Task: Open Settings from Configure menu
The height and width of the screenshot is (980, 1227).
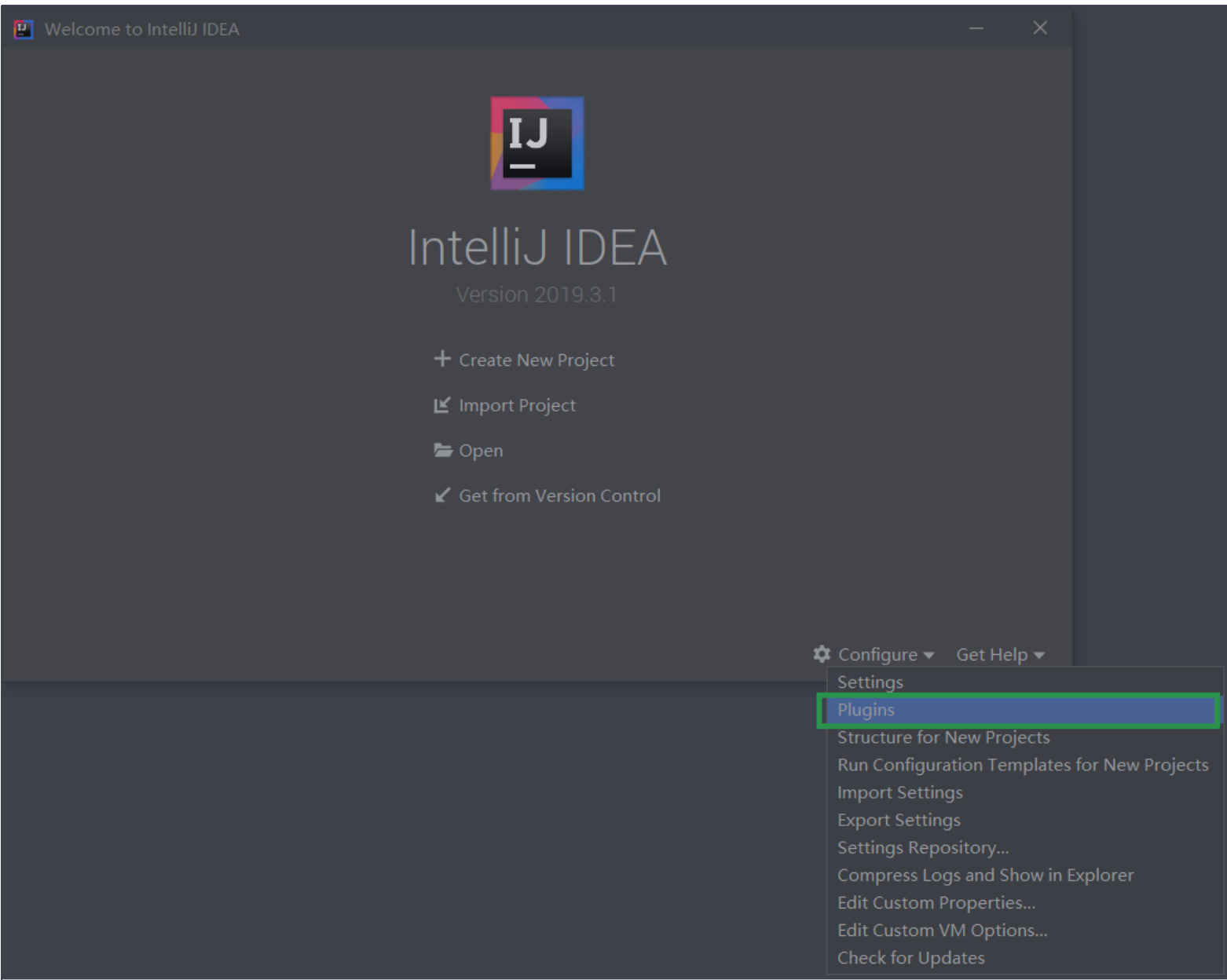Action: click(x=1024, y=682)
